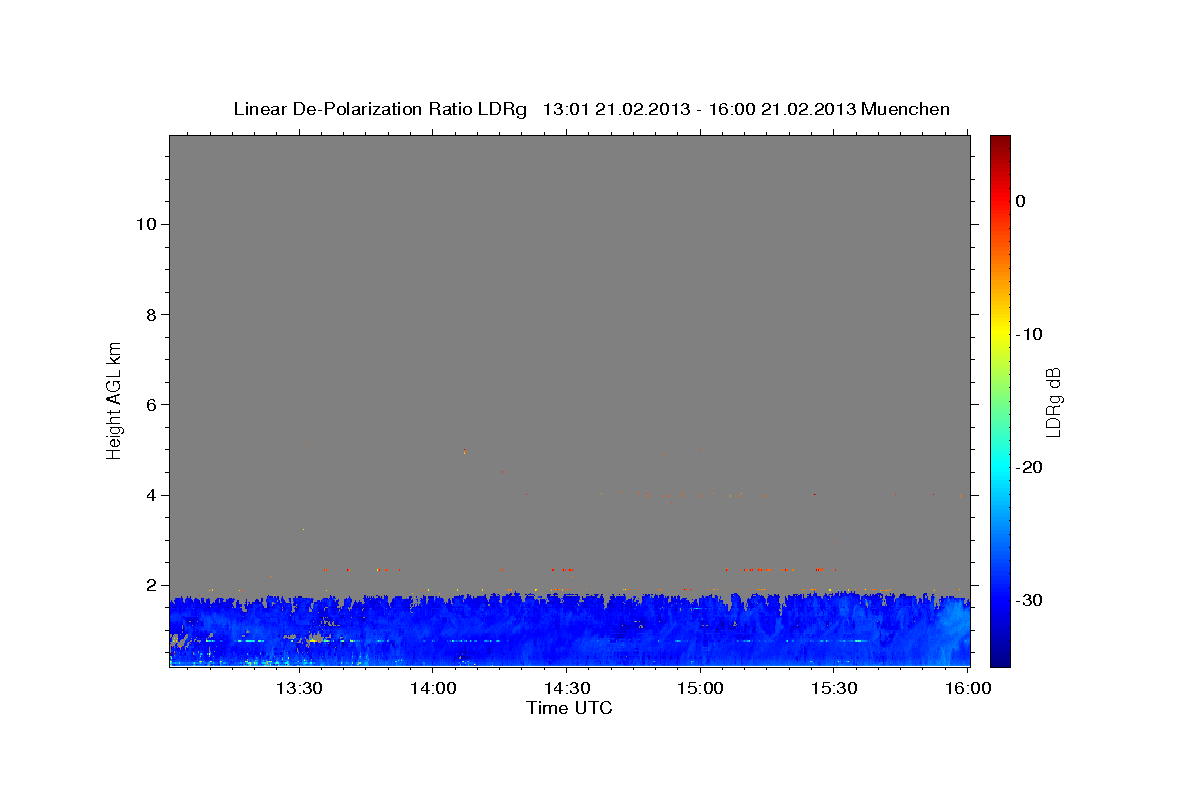Click the 'LDRg dB' colorbar label
Viewport: 1200px width, 800px height.
(1053, 402)
